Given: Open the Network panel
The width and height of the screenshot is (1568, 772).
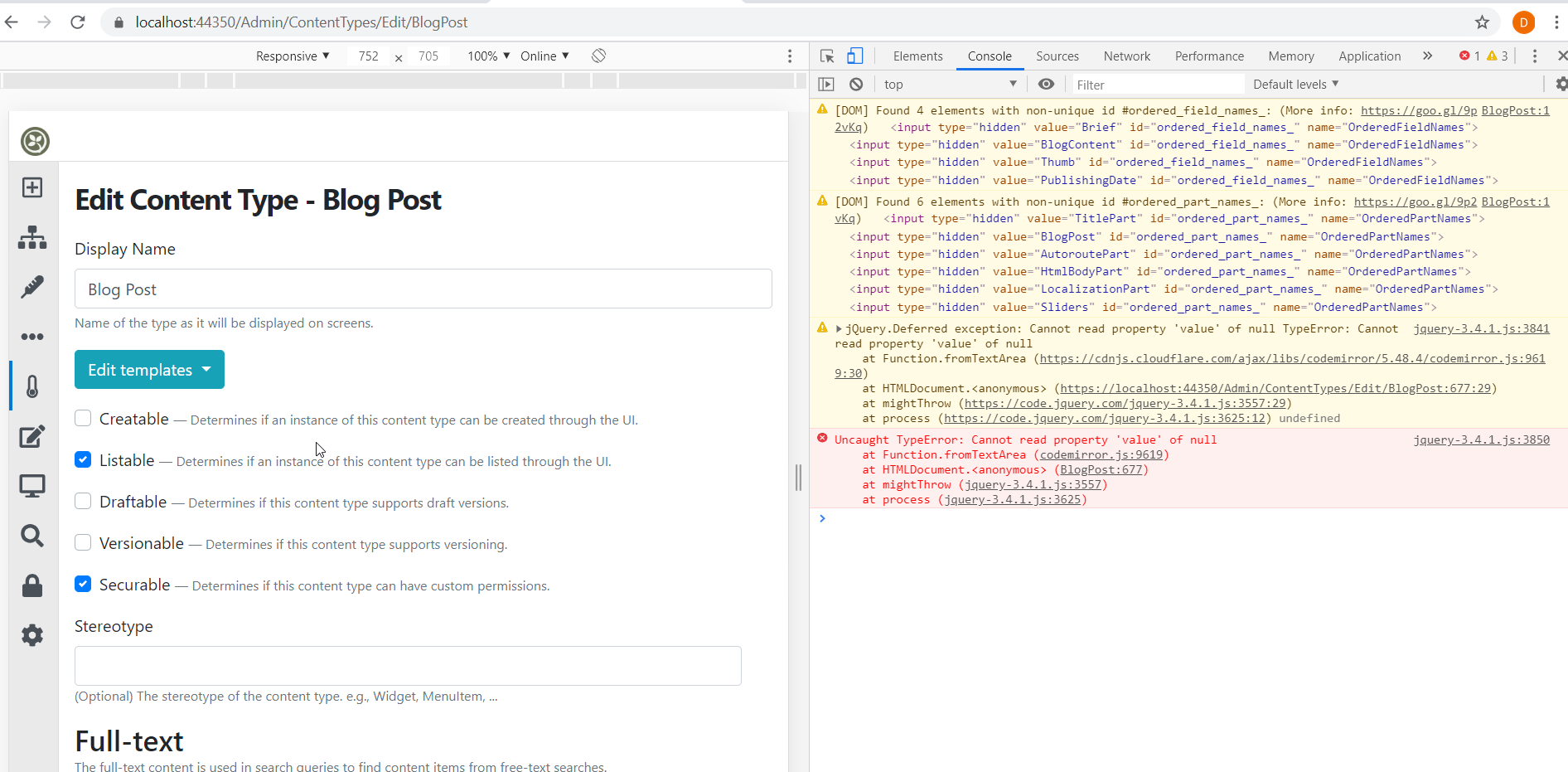Looking at the screenshot, I should click(x=1126, y=56).
